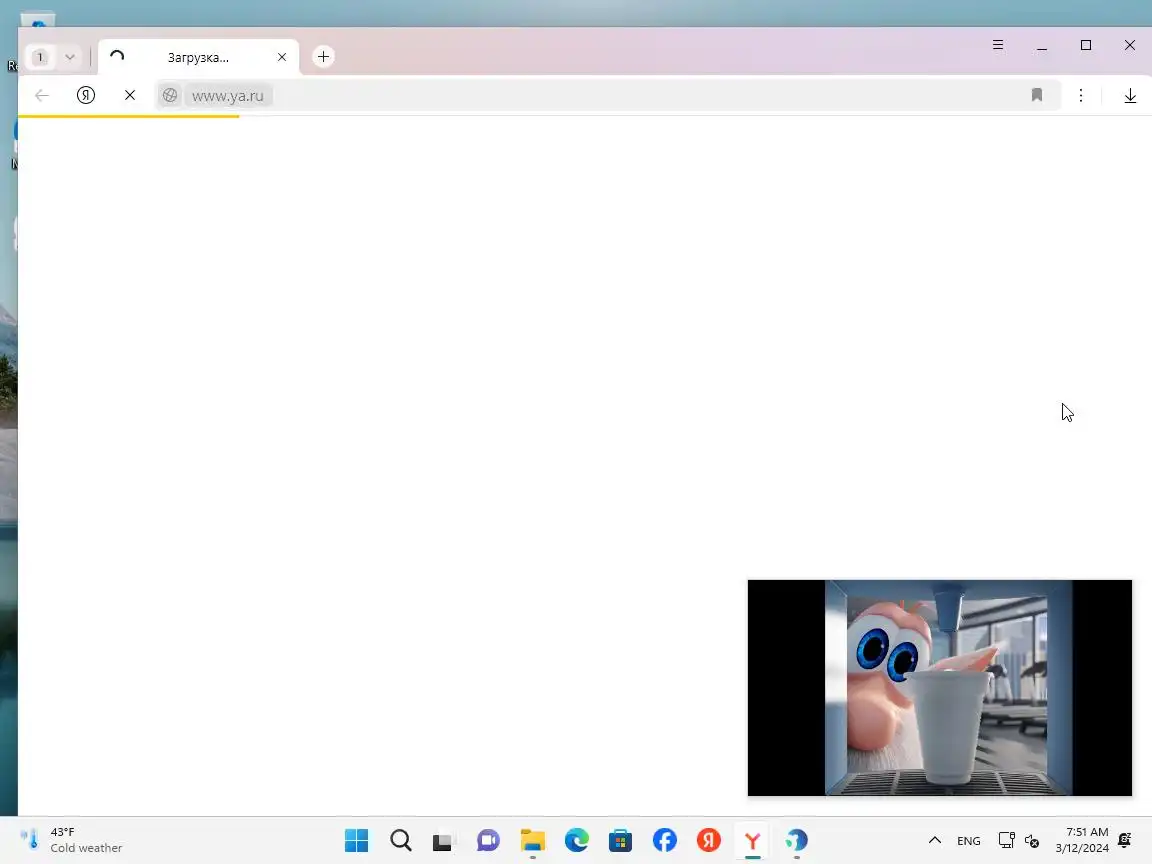Click the picture-in-picture cartoon video

point(940,688)
